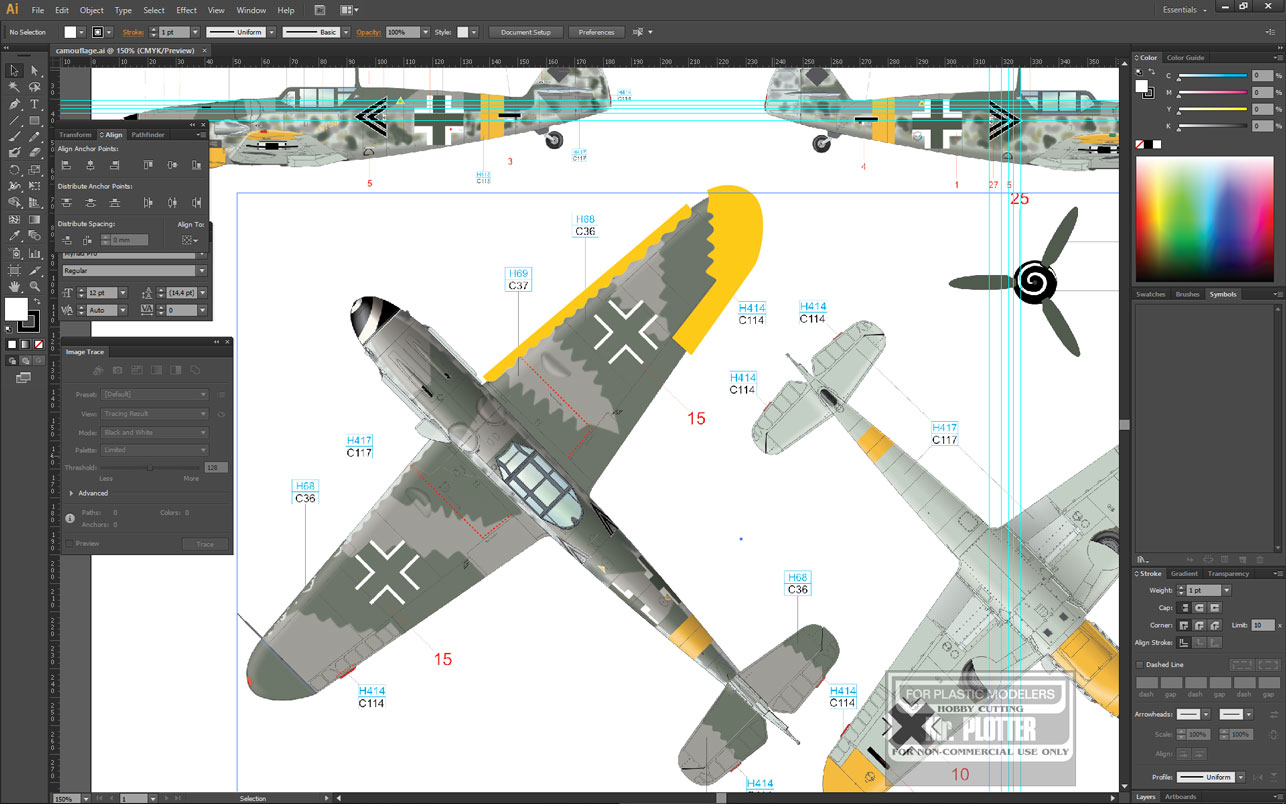Click the Document Setup button
The image size is (1286, 804).
point(526,32)
